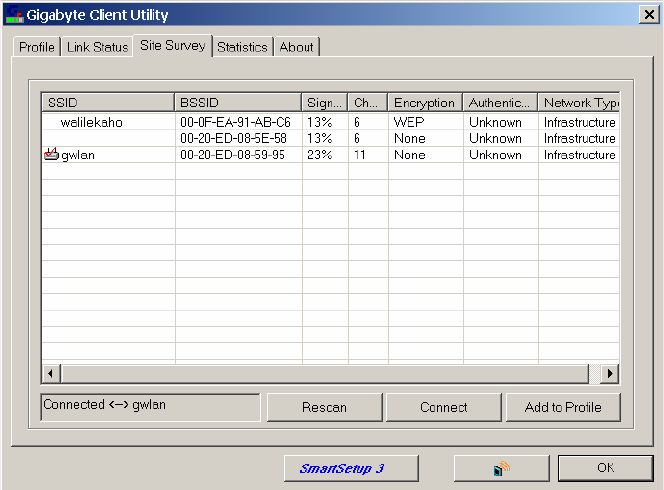Screen dimensions: 664x490
Task: Switch to the Profile tab
Action: pos(37,47)
